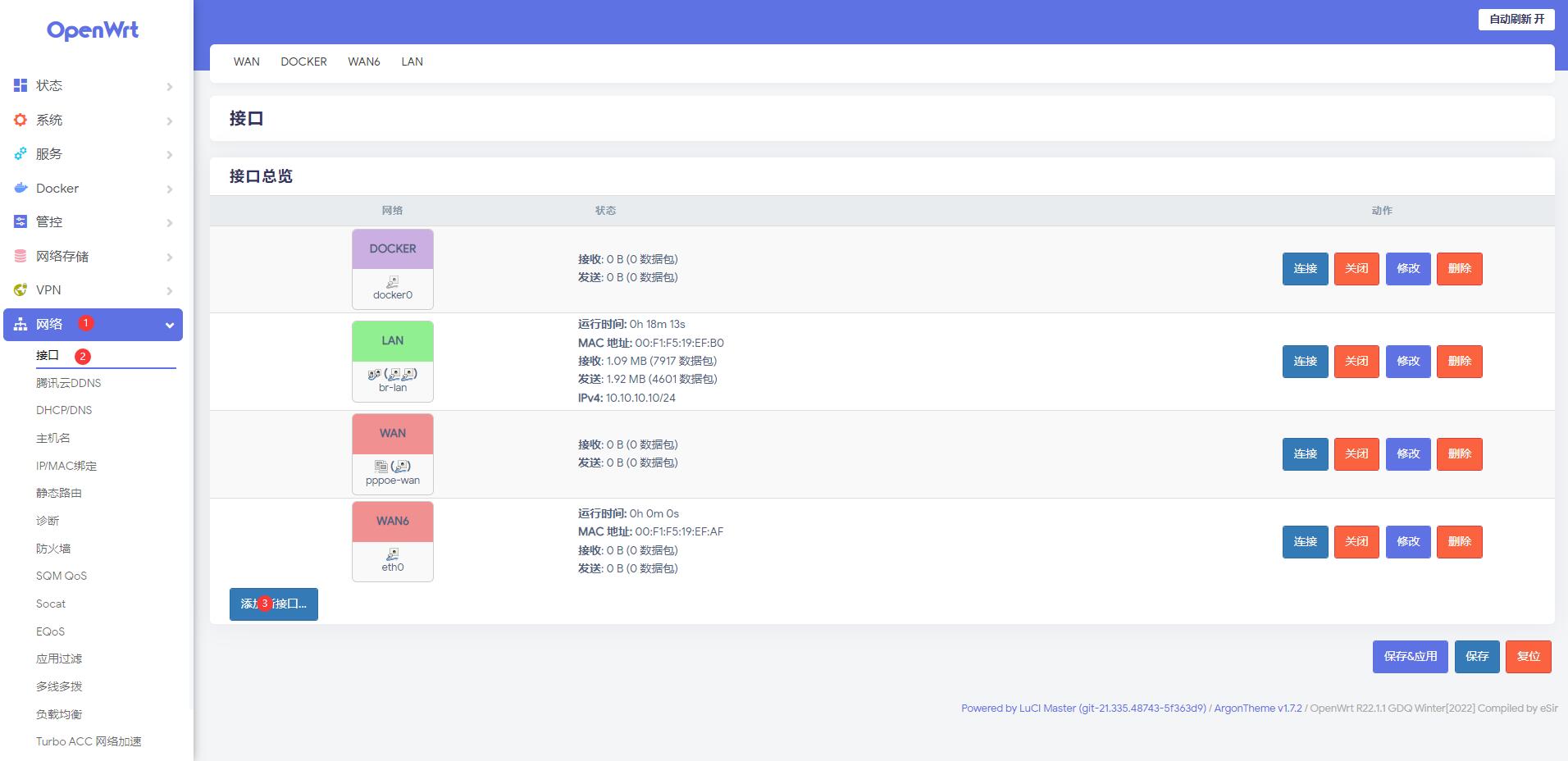1568x761 pixels.
Task: Click 删除 for the WAN interface
Action: pyautogui.click(x=1460, y=454)
